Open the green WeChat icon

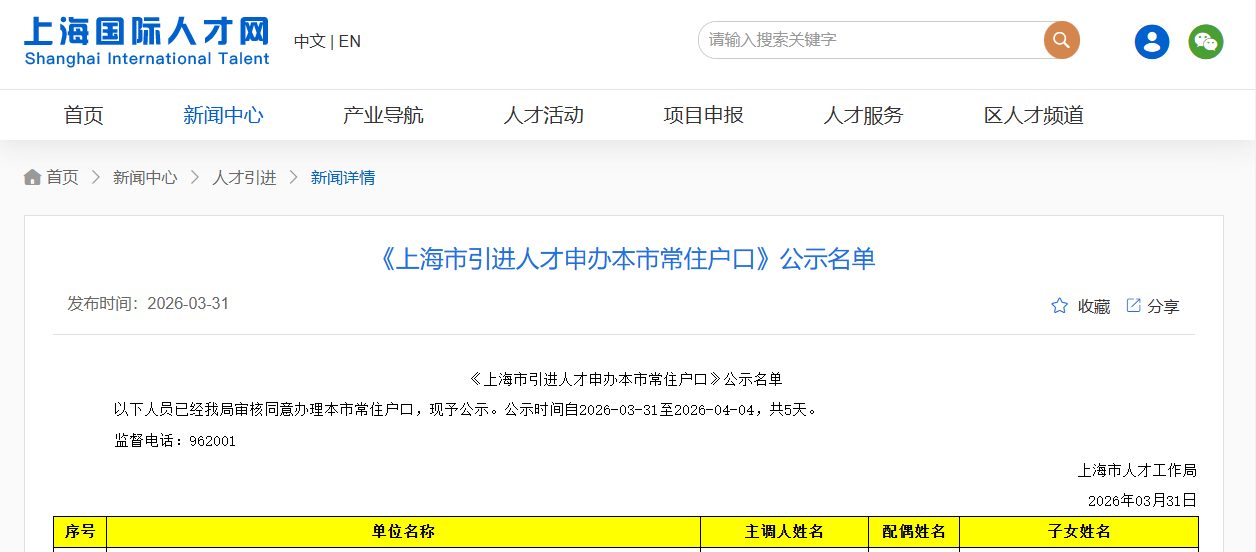tap(1206, 41)
